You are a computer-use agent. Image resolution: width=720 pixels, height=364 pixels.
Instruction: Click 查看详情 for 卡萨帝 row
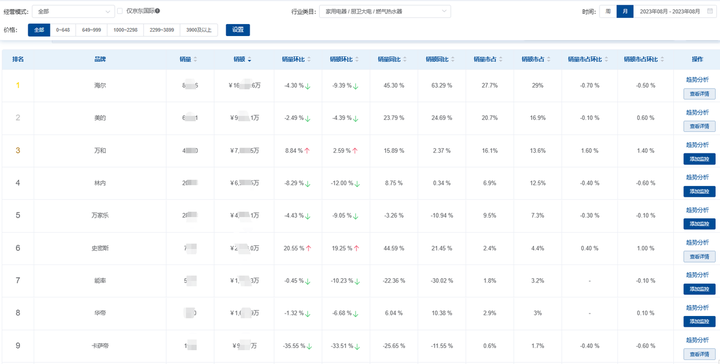tap(699, 354)
